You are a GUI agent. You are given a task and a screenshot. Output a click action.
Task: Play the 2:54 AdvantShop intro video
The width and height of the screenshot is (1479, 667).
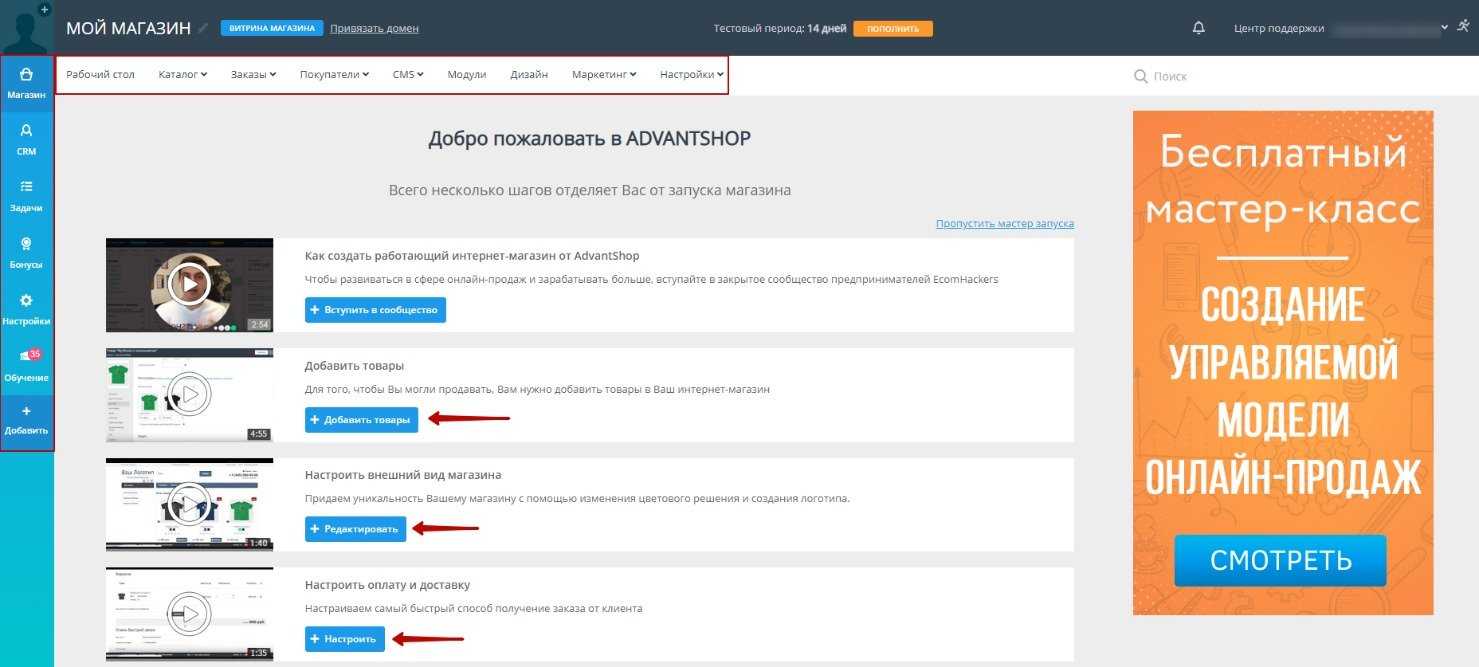pyautogui.click(x=189, y=285)
